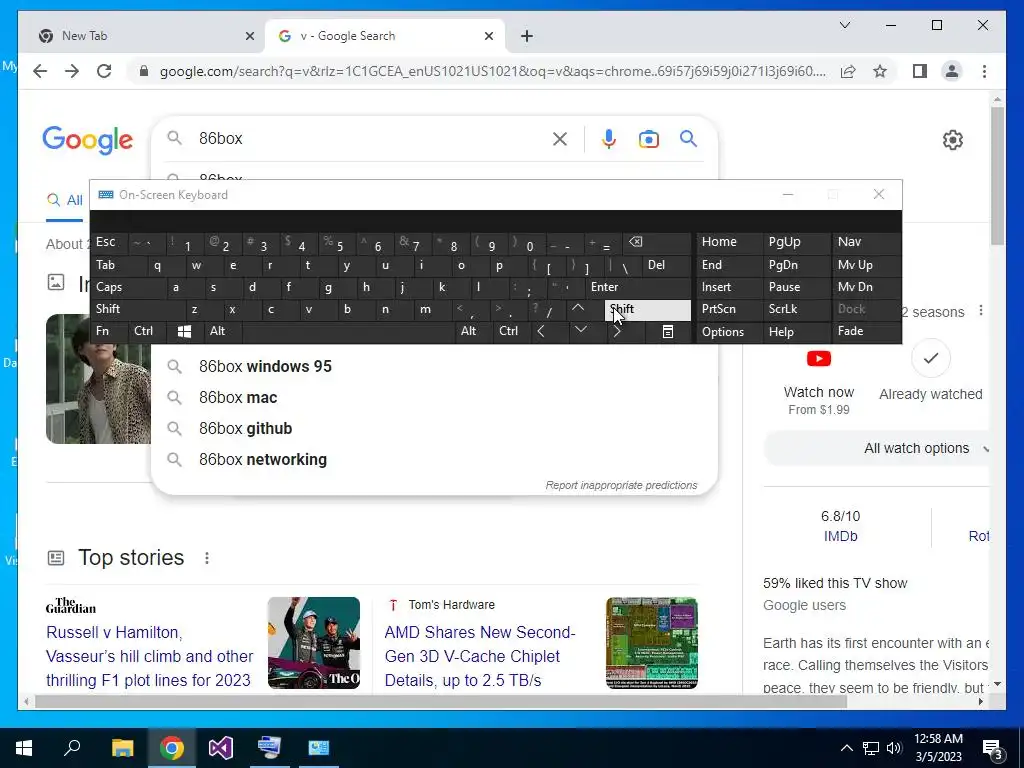Open IMDb rating link
Screen dimensions: 1024x768
click(840, 536)
